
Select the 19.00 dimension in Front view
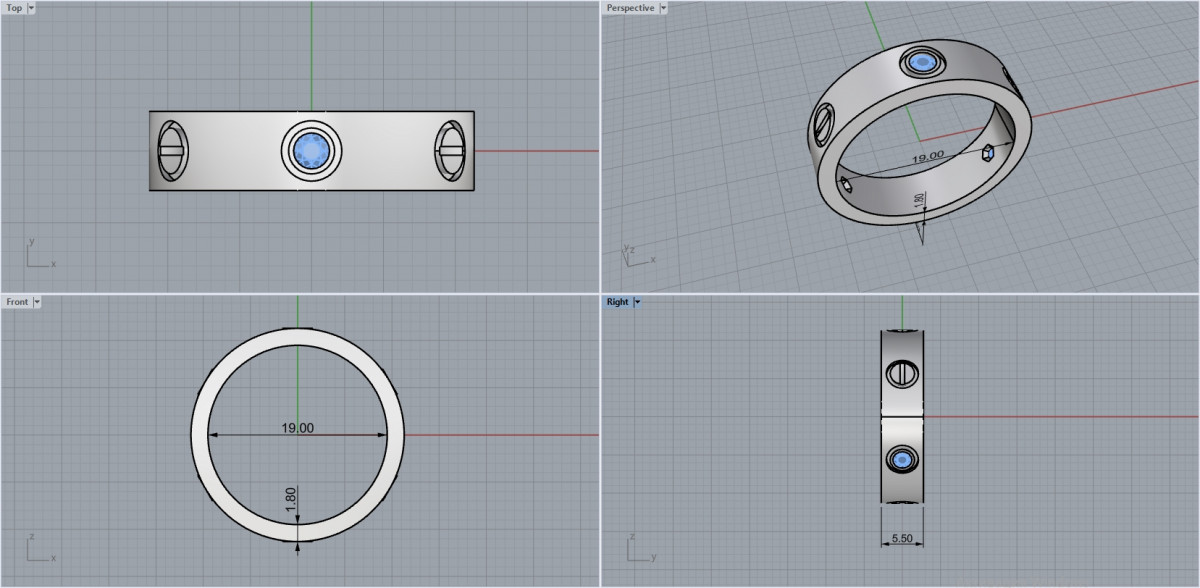pos(297,428)
